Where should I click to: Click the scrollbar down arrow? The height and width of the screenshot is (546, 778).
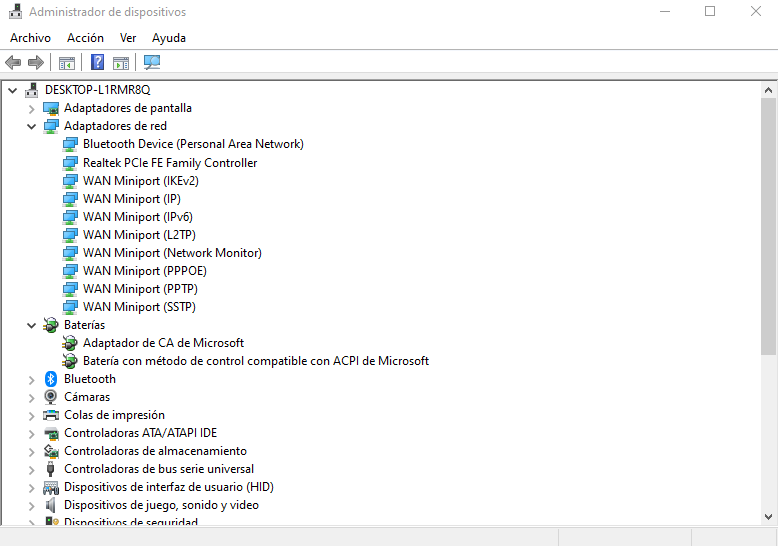tap(768, 517)
